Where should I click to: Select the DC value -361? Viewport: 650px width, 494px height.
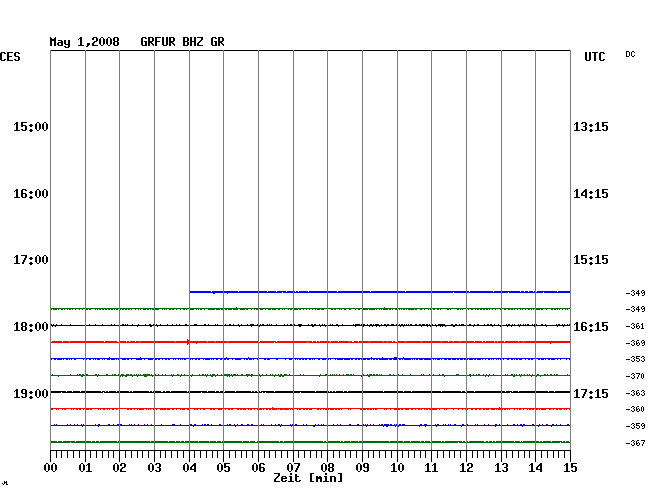[x=635, y=326]
